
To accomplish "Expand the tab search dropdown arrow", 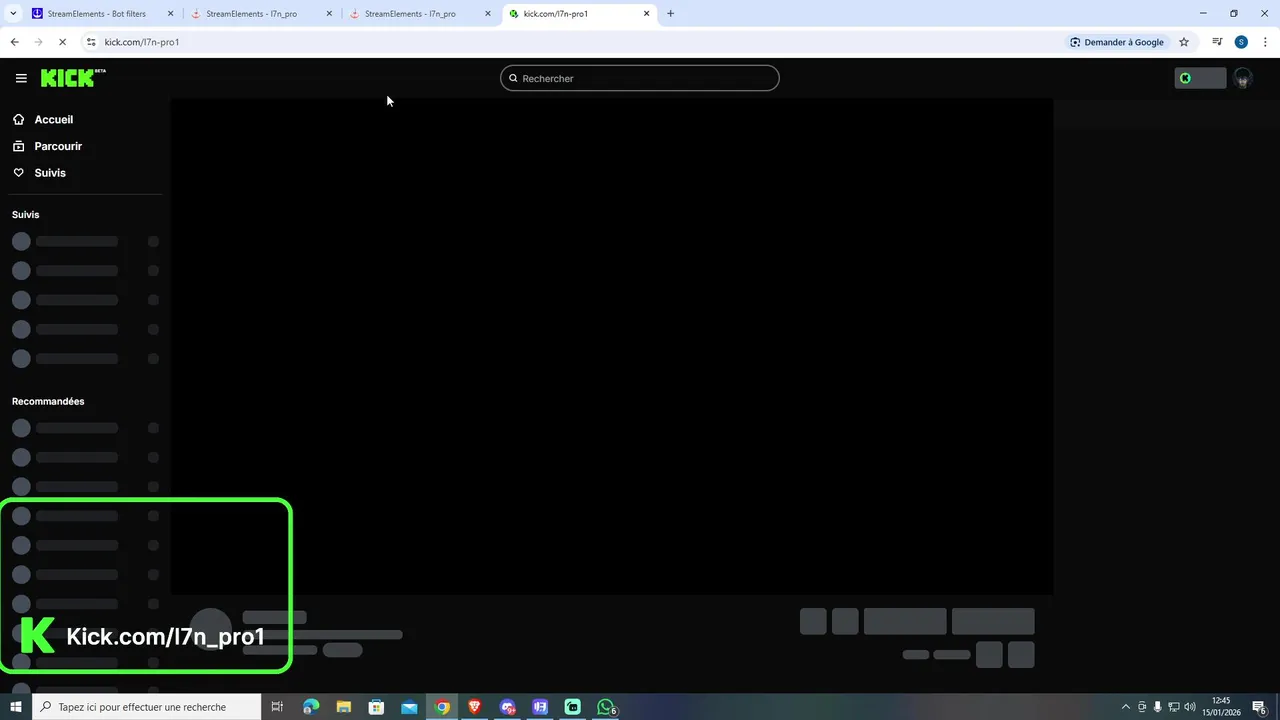I will pos(13,14).
